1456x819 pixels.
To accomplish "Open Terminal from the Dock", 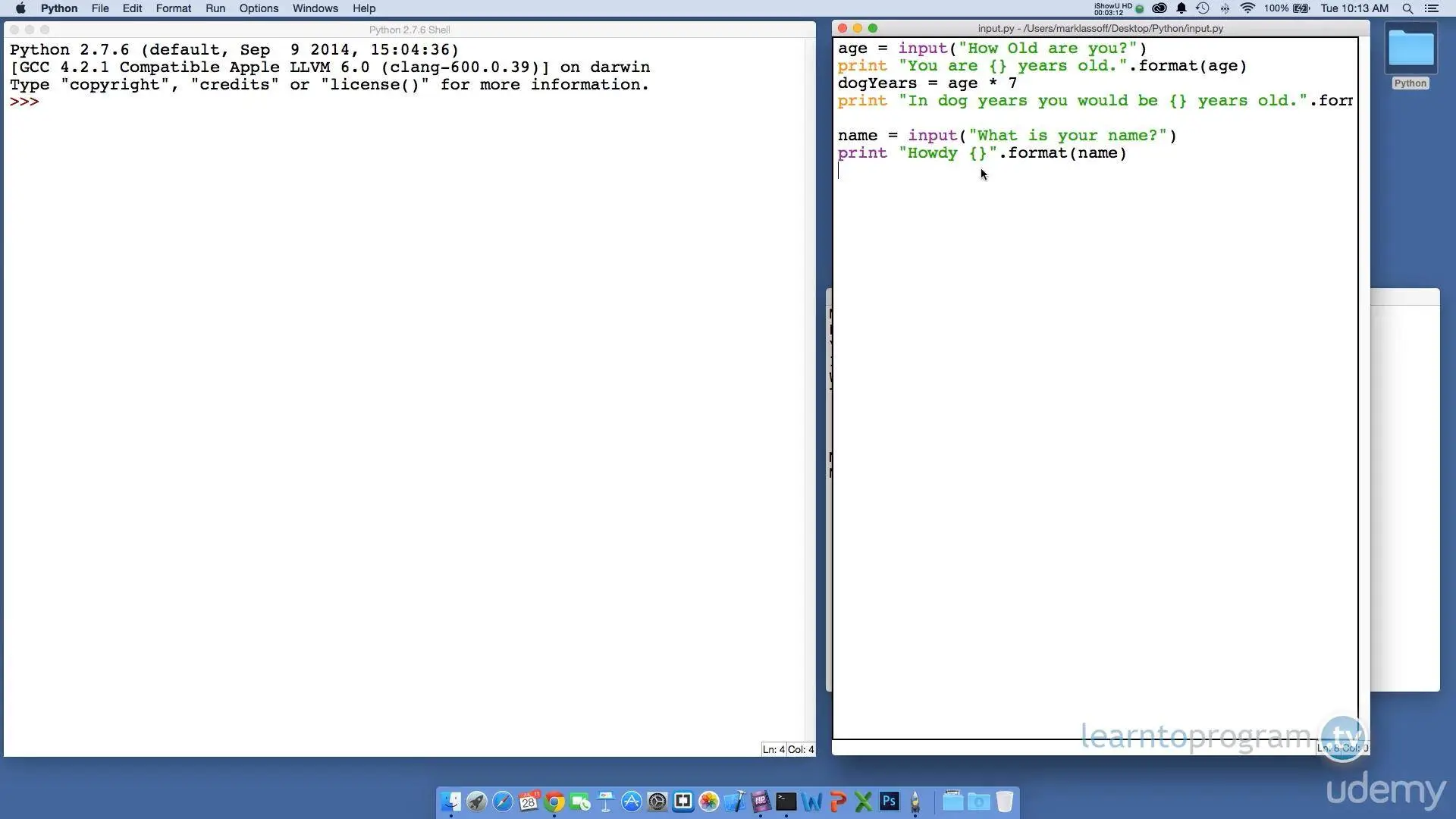I will tap(786, 802).
